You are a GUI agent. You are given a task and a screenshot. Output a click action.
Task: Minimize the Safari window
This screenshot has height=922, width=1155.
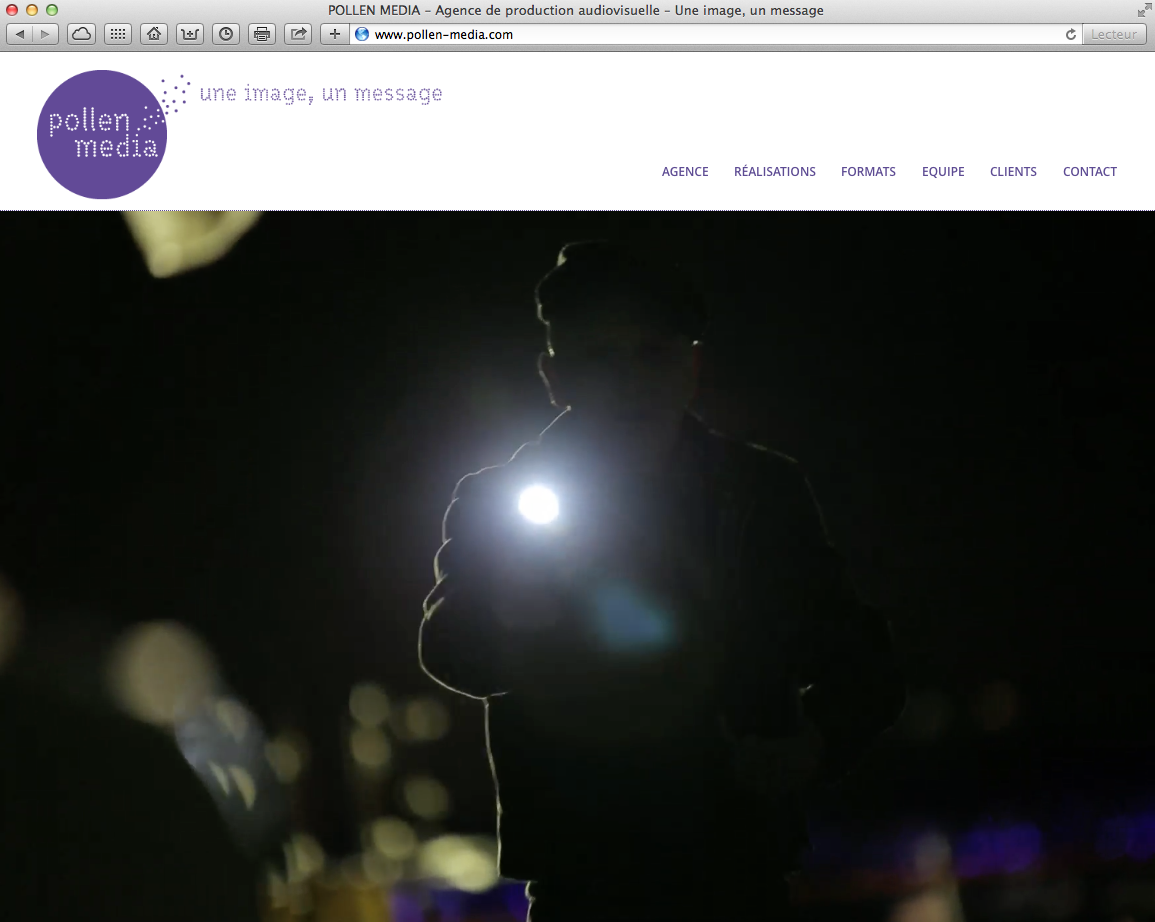pyautogui.click(x=32, y=10)
